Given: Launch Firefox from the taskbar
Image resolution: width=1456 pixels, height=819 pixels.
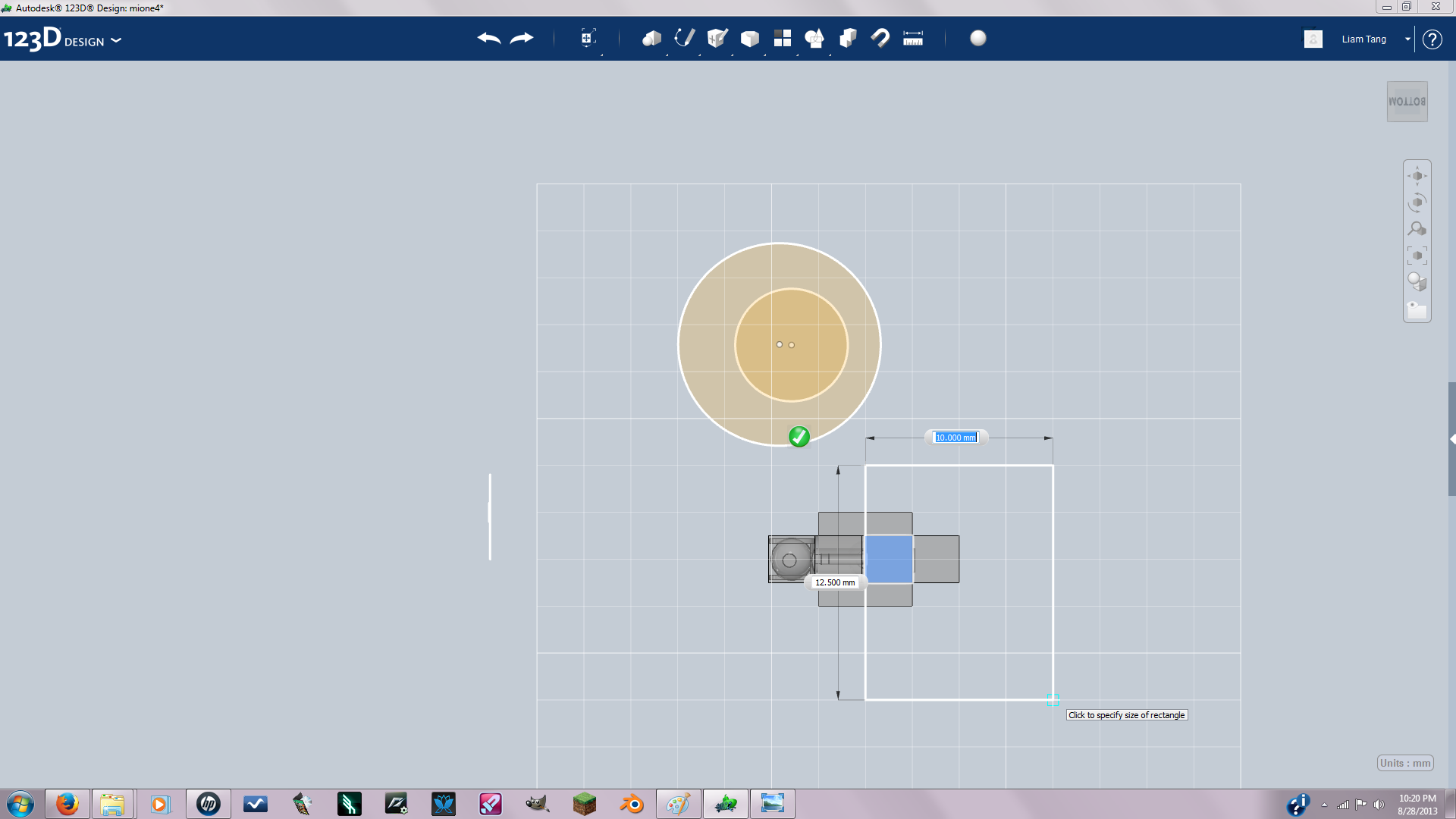Looking at the screenshot, I should (x=67, y=804).
